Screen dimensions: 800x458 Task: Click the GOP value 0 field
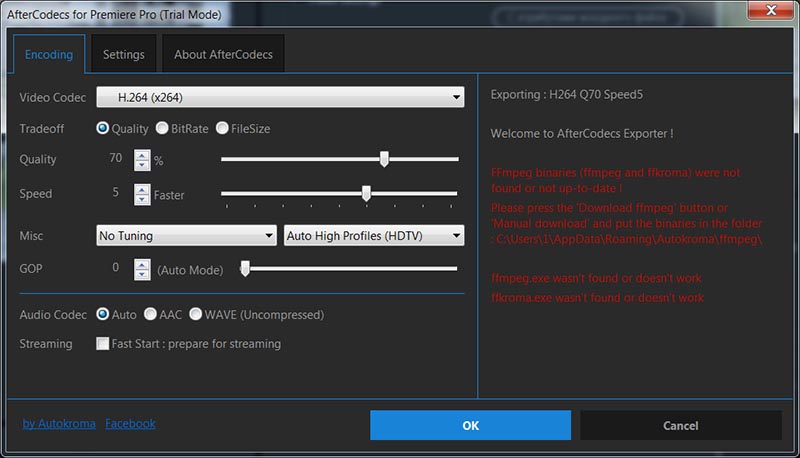[115, 267]
